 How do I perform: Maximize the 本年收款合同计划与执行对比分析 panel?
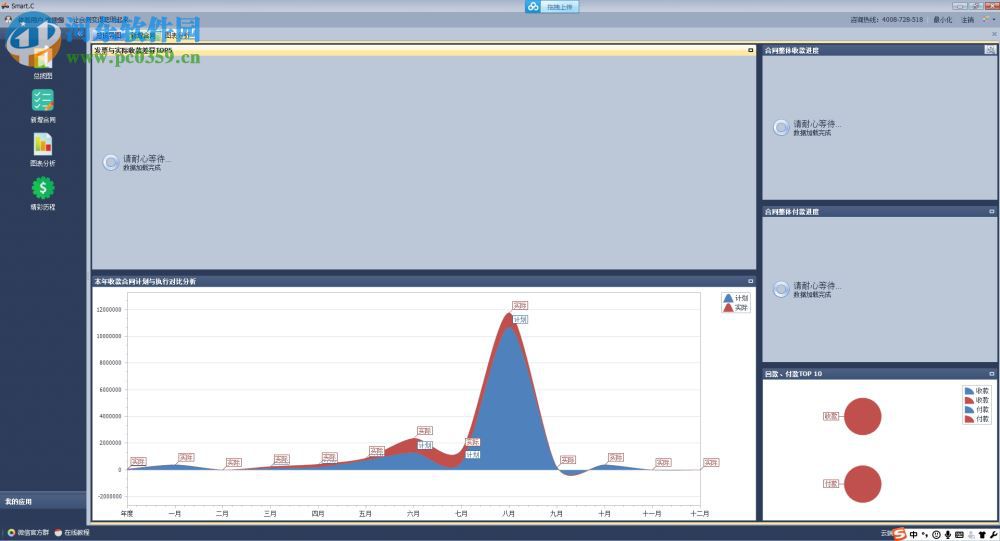(750, 281)
